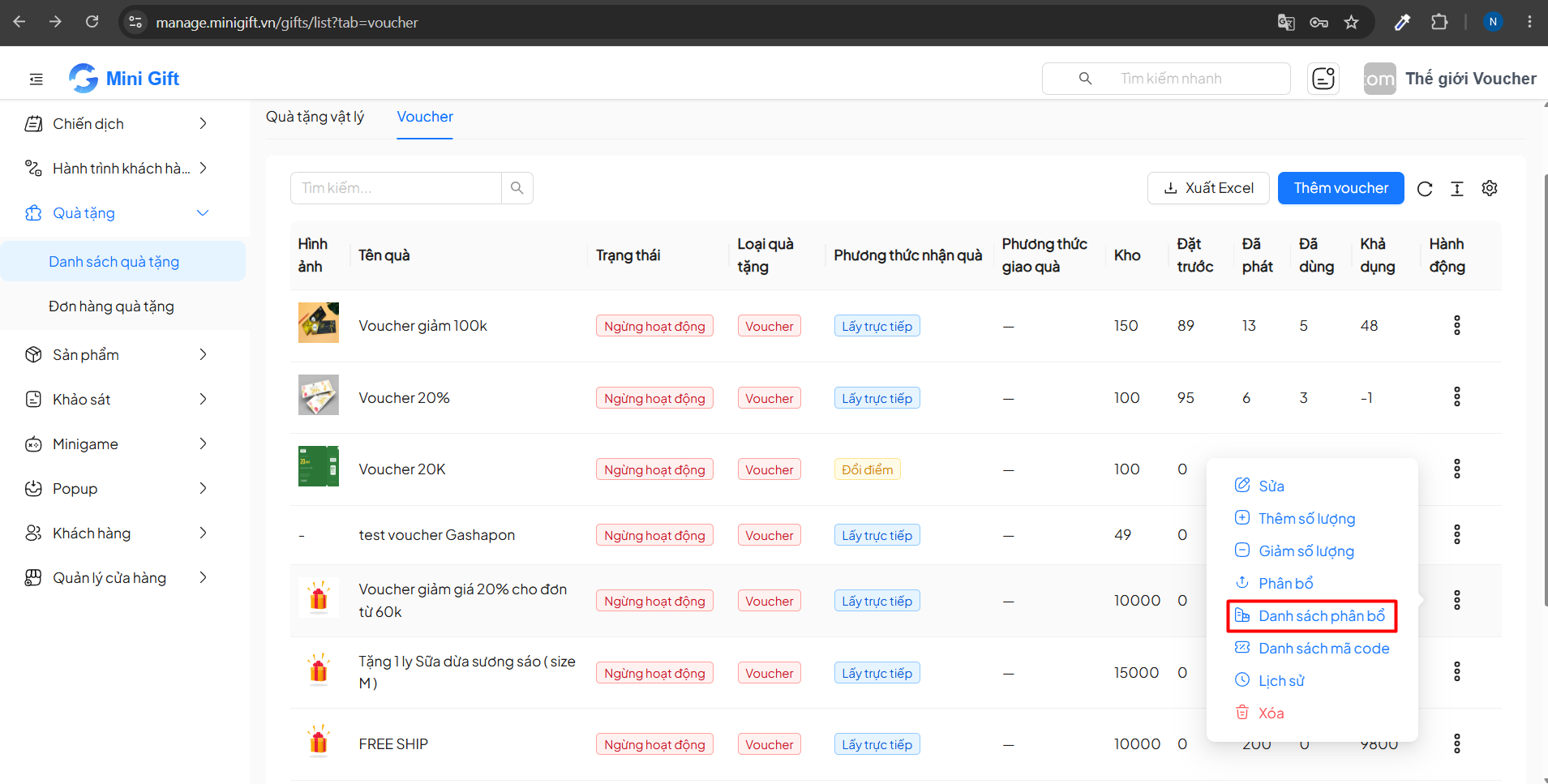Viewport: 1548px width, 784px height.
Task: Open Danh sách mã code menu entry
Action: [1312, 648]
